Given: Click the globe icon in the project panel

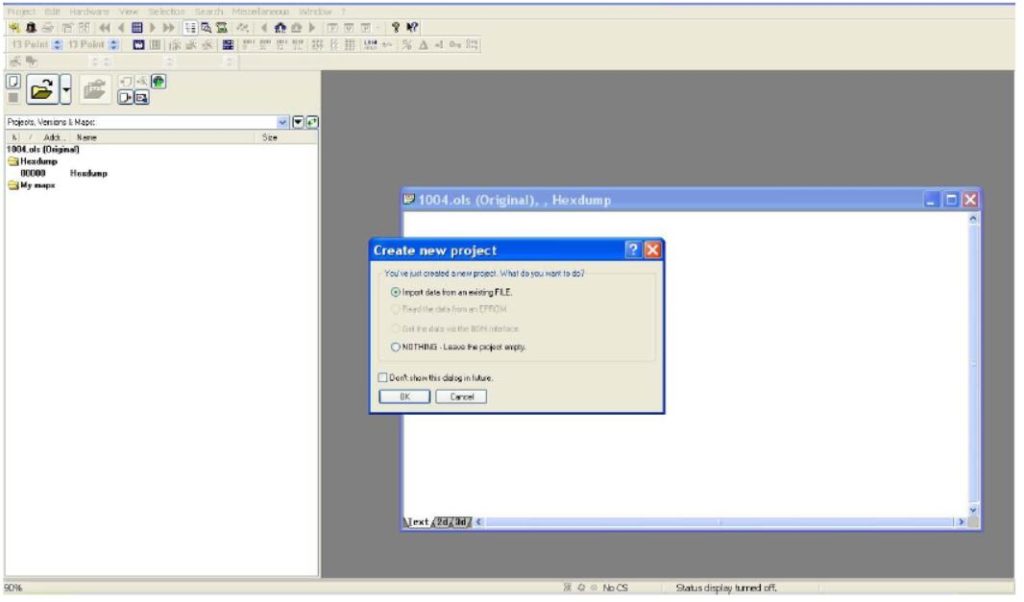Looking at the screenshot, I should click(x=158, y=81).
